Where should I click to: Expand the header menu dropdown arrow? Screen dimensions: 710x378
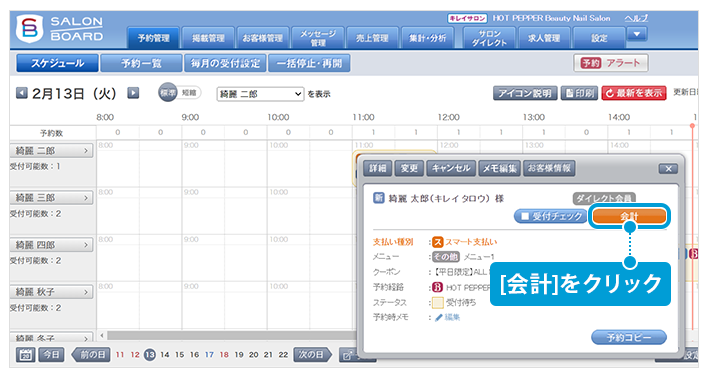pos(637,34)
